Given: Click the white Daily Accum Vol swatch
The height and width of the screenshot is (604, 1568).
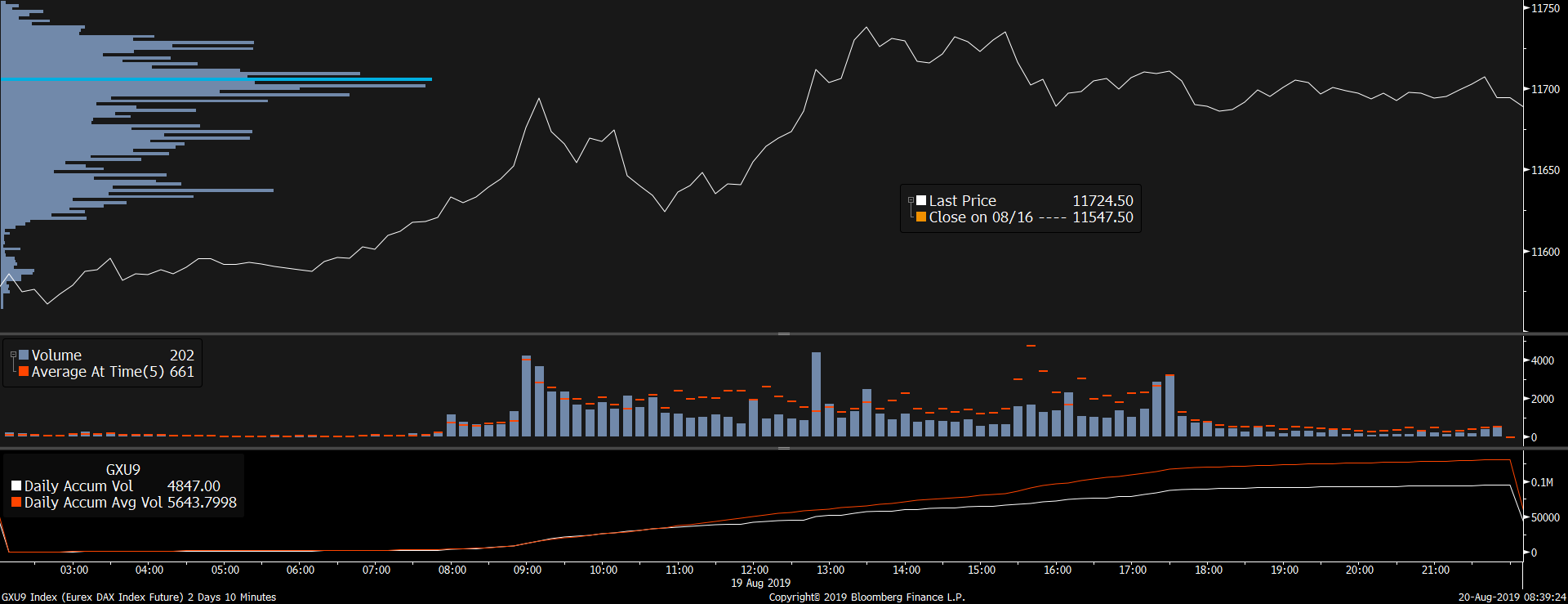Looking at the screenshot, I should (16, 485).
